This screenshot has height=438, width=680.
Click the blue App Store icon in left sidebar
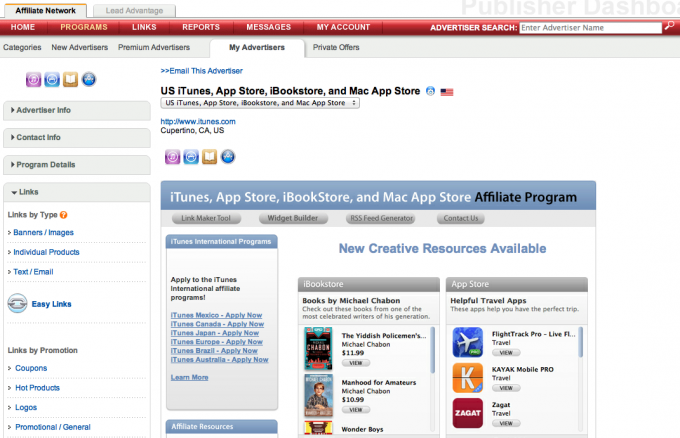52,80
